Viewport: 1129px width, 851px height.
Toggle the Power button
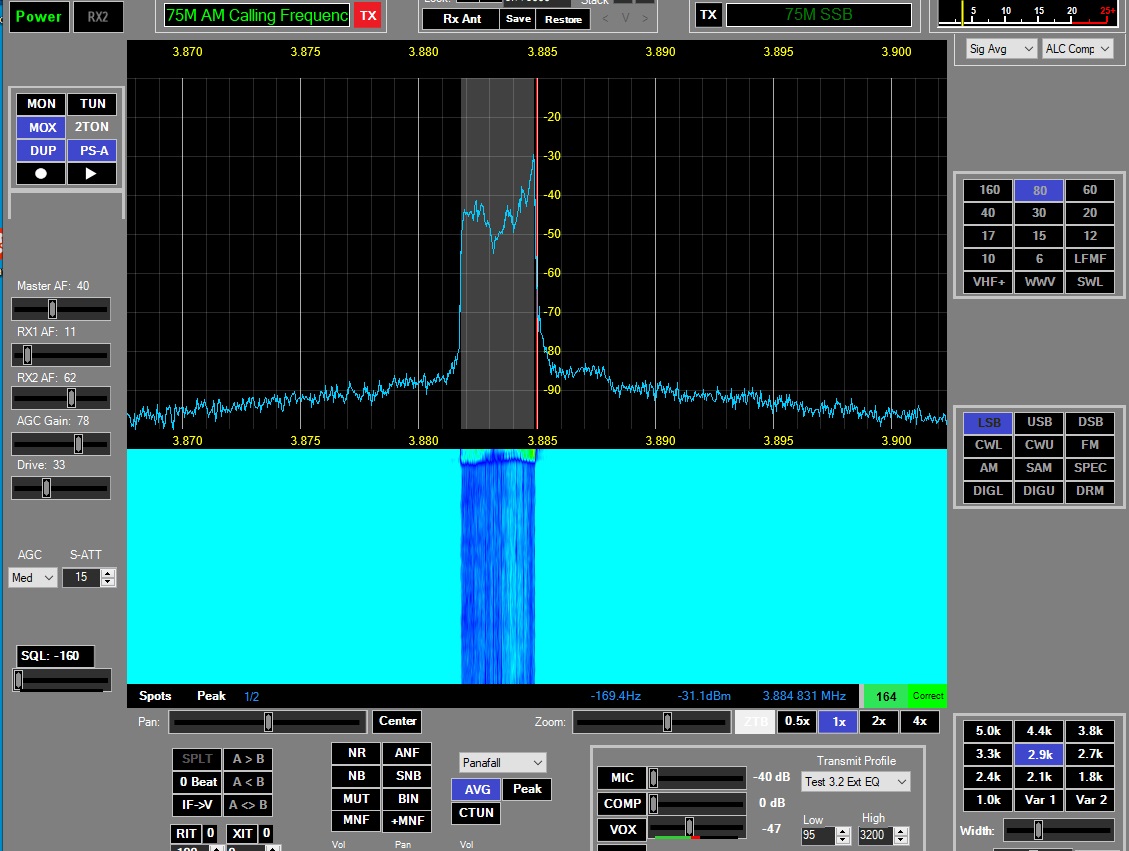coord(39,17)
